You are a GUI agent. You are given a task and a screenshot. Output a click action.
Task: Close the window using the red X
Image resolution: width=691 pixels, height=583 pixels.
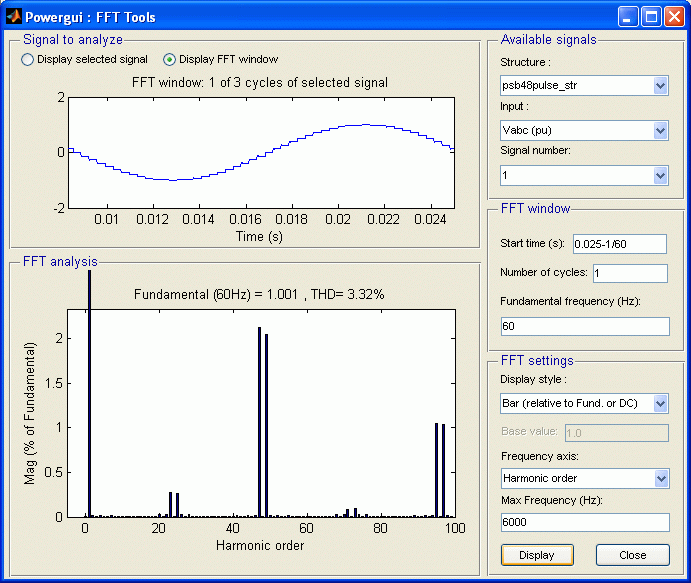pyautogui.click(x=674, y=17)
